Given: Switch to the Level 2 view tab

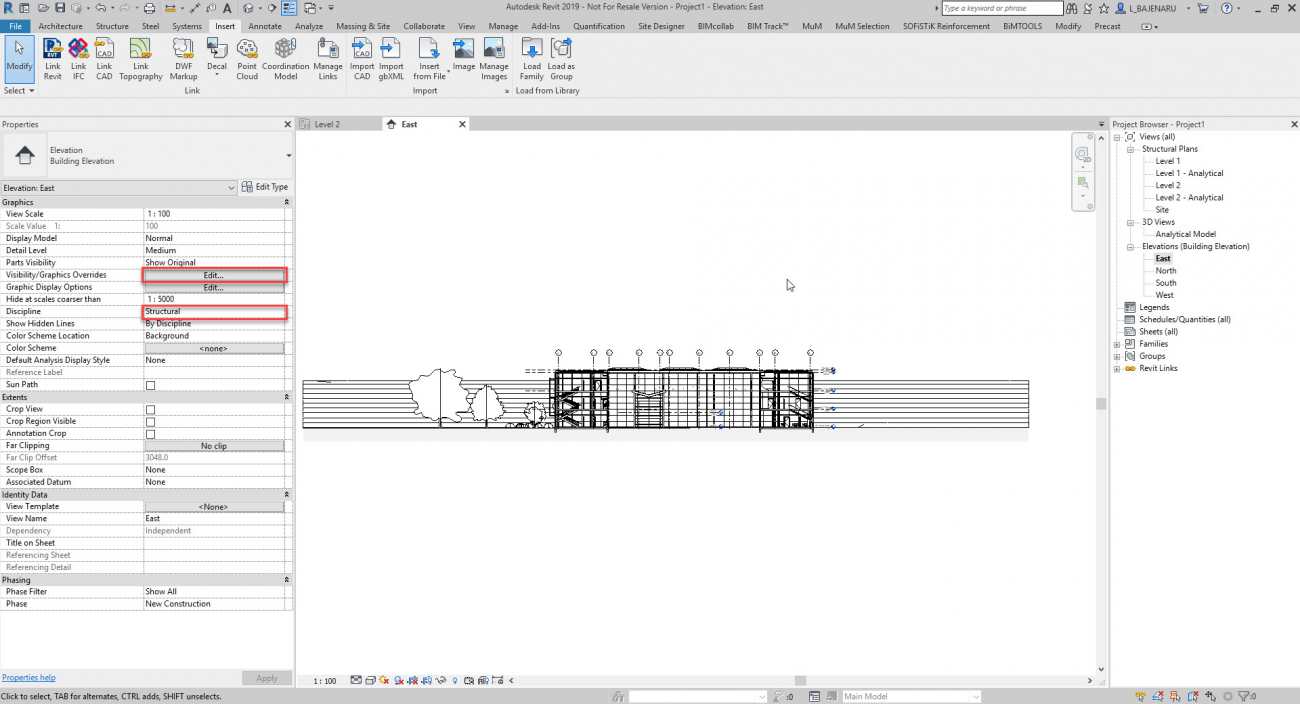Looking at the screenshot, I should 327,124.
